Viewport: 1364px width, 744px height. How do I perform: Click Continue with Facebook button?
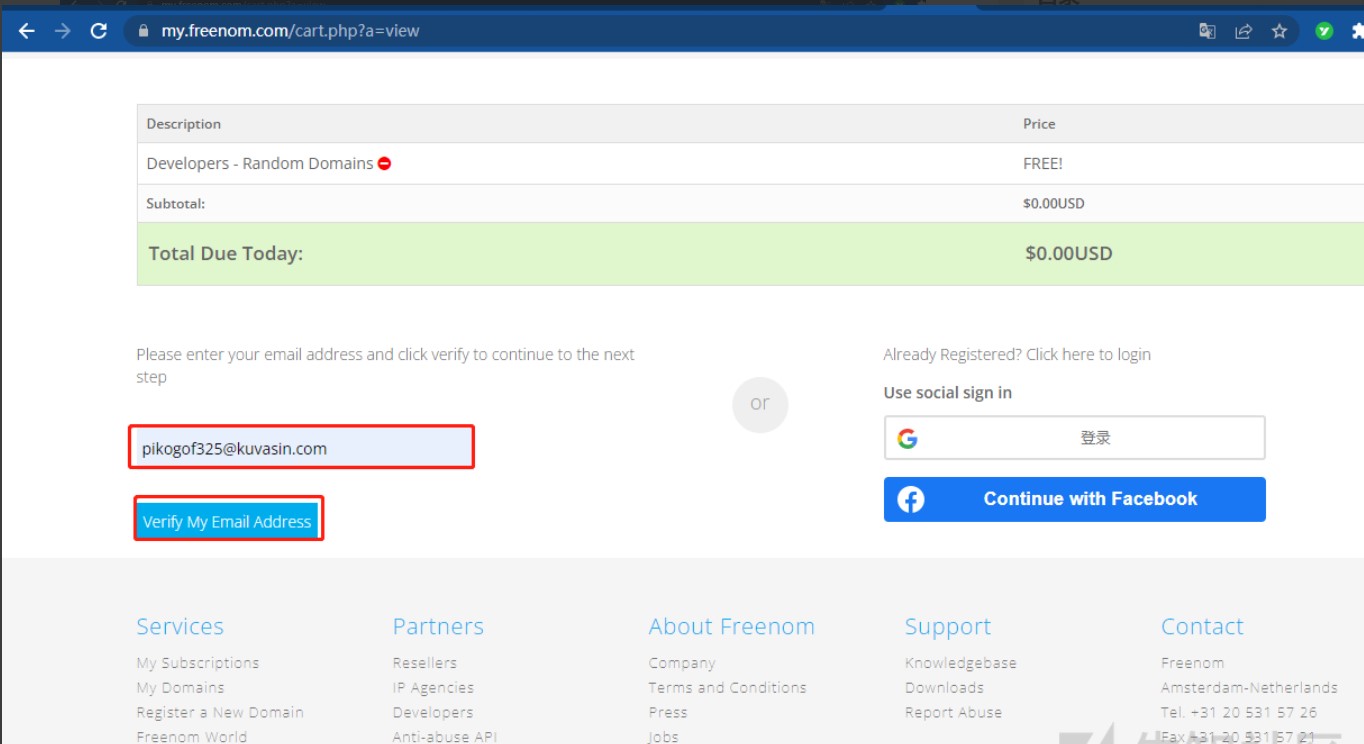(1074, 499)
